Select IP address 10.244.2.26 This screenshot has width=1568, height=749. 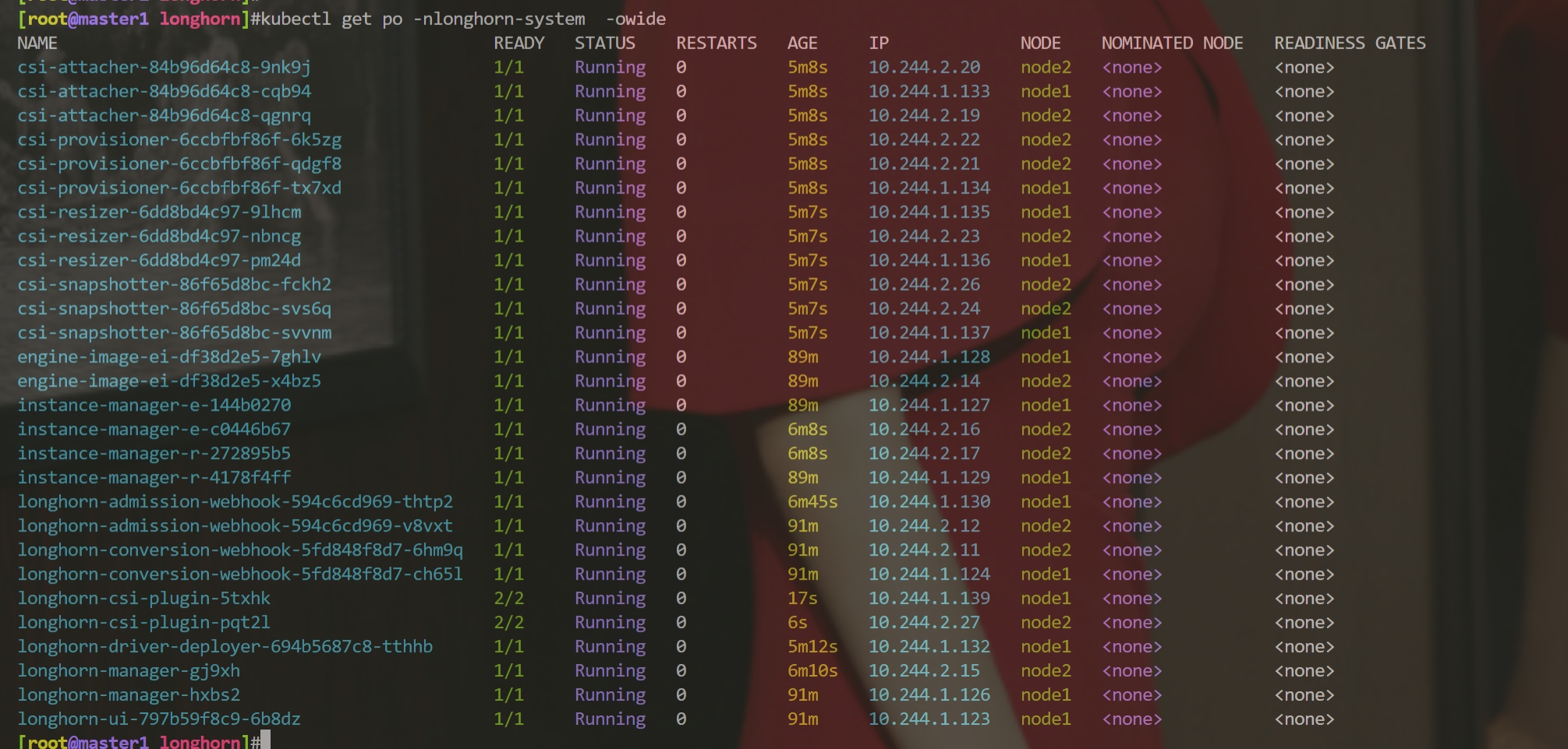[x=925, y=285]
